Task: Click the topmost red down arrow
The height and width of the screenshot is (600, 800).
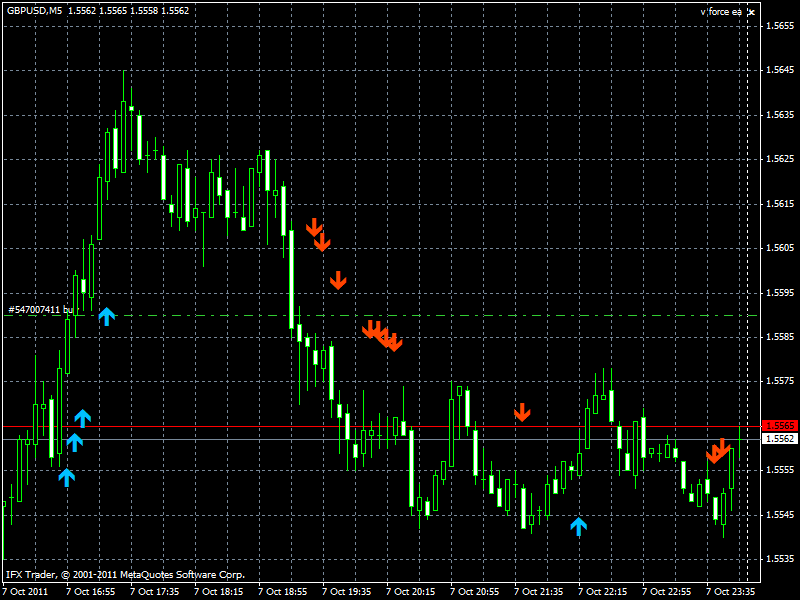Action: 314,227
